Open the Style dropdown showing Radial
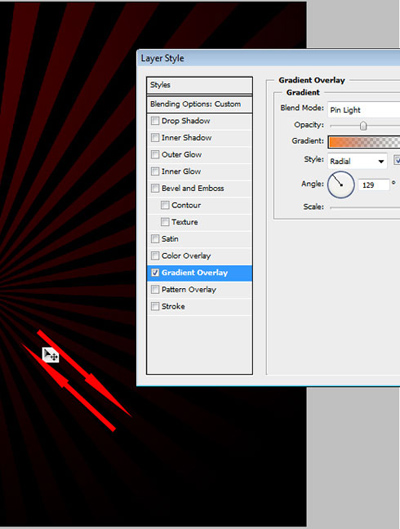The width and height of the screenshot is (400, 529). pos(357,161)
